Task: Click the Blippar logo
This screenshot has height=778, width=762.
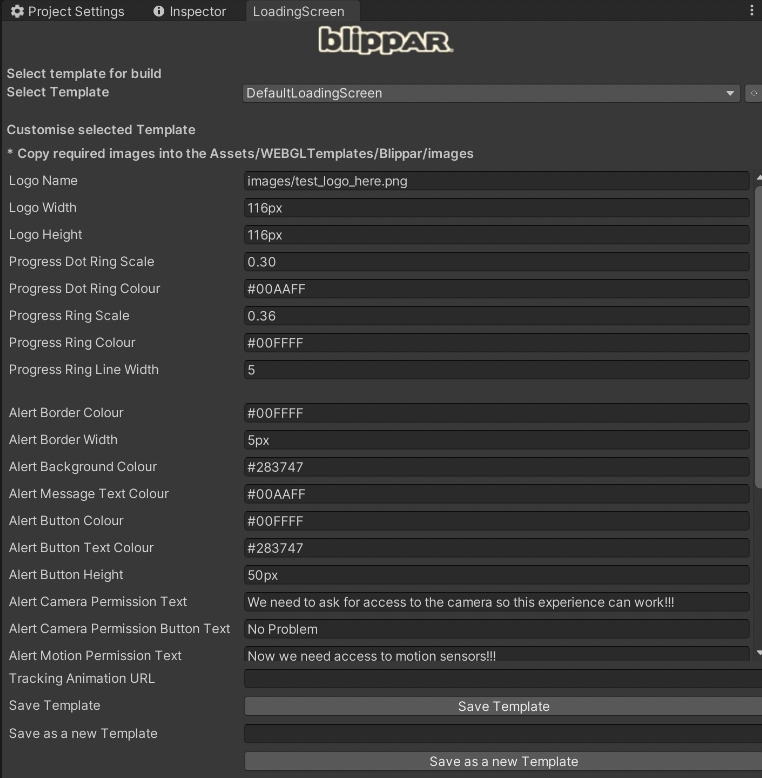Action: point(385,40)
